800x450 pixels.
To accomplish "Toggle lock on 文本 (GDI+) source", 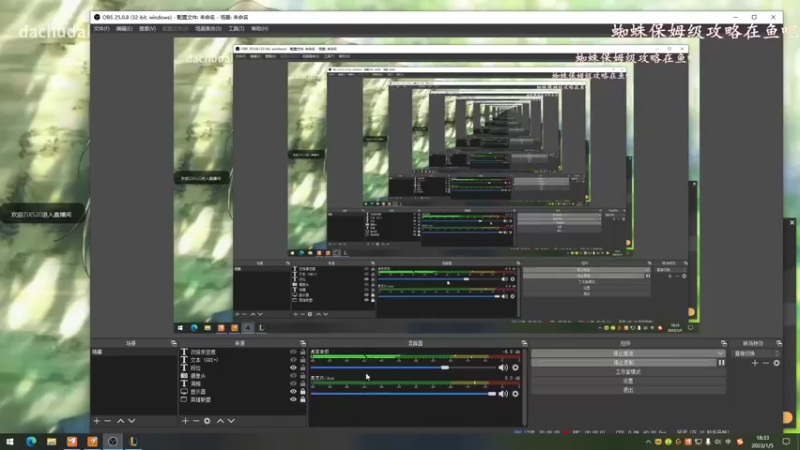I will [303, 360].
